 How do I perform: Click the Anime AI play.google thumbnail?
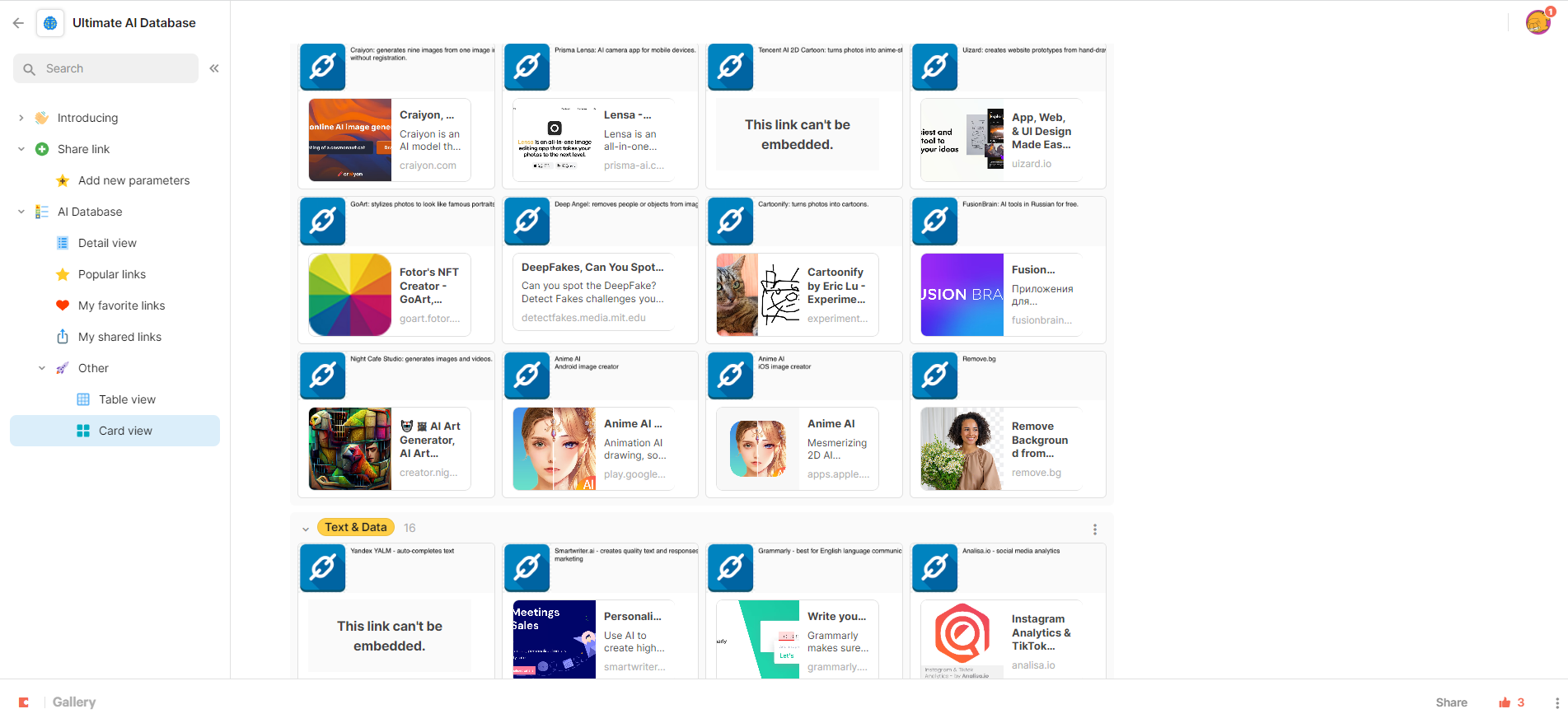pos(555,449)
